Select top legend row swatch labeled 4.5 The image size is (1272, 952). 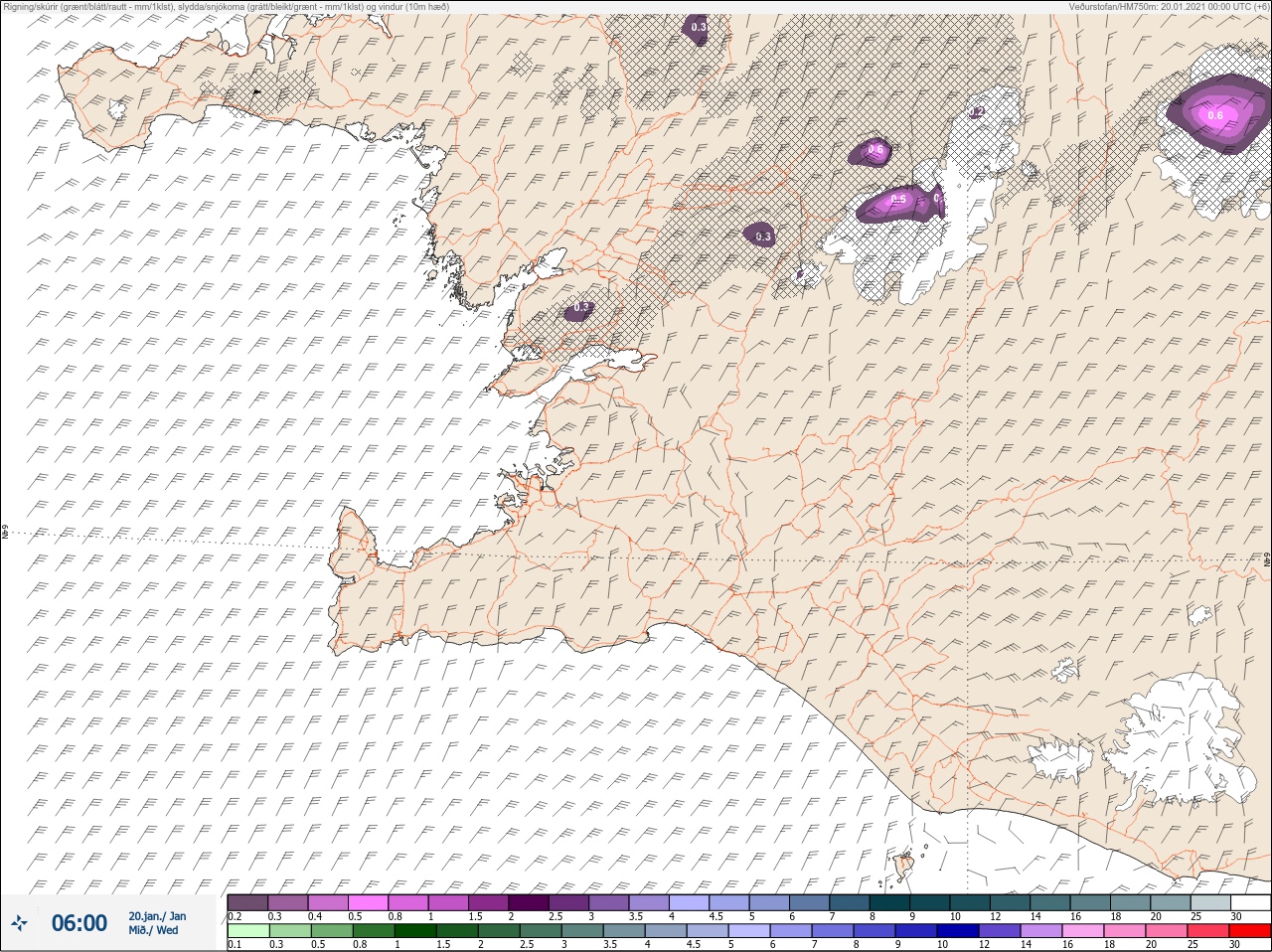click(729, 902)
